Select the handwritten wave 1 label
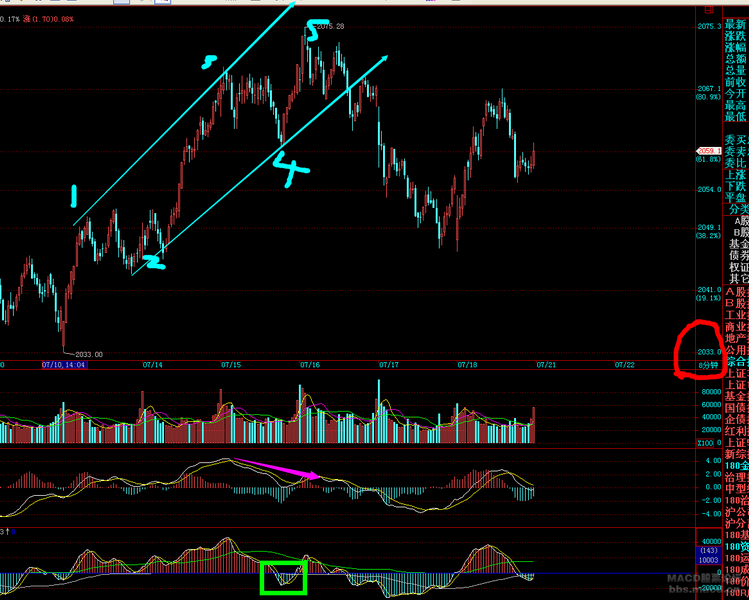This screenshot has width=749, height=600. click(73, 195)
